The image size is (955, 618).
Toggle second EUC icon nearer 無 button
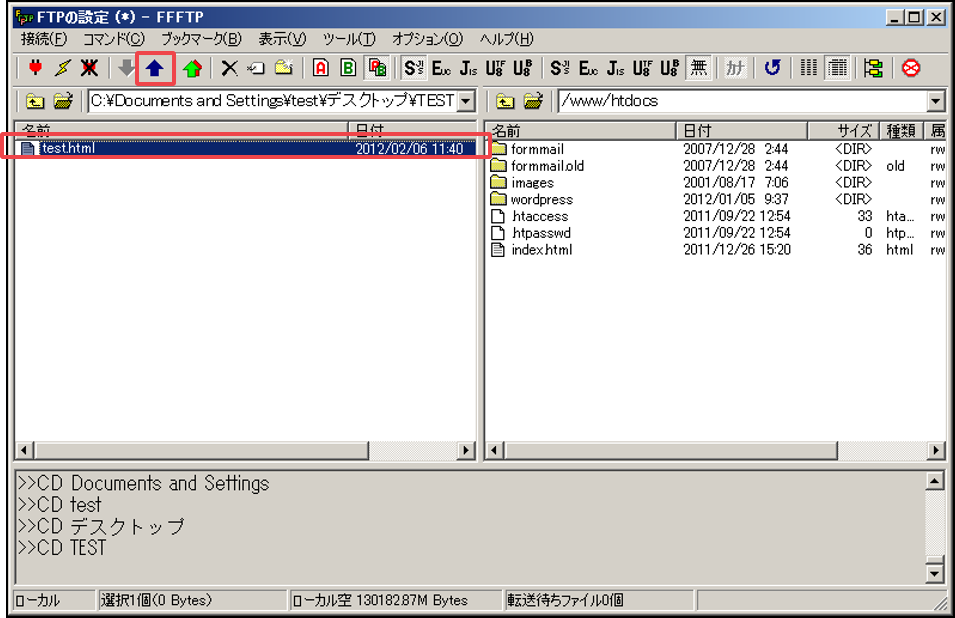588,68
